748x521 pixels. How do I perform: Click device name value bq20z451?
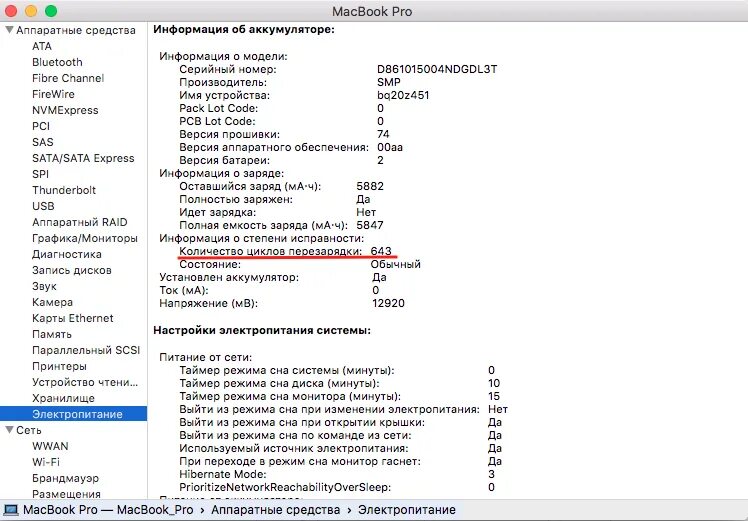click(403, 95)
